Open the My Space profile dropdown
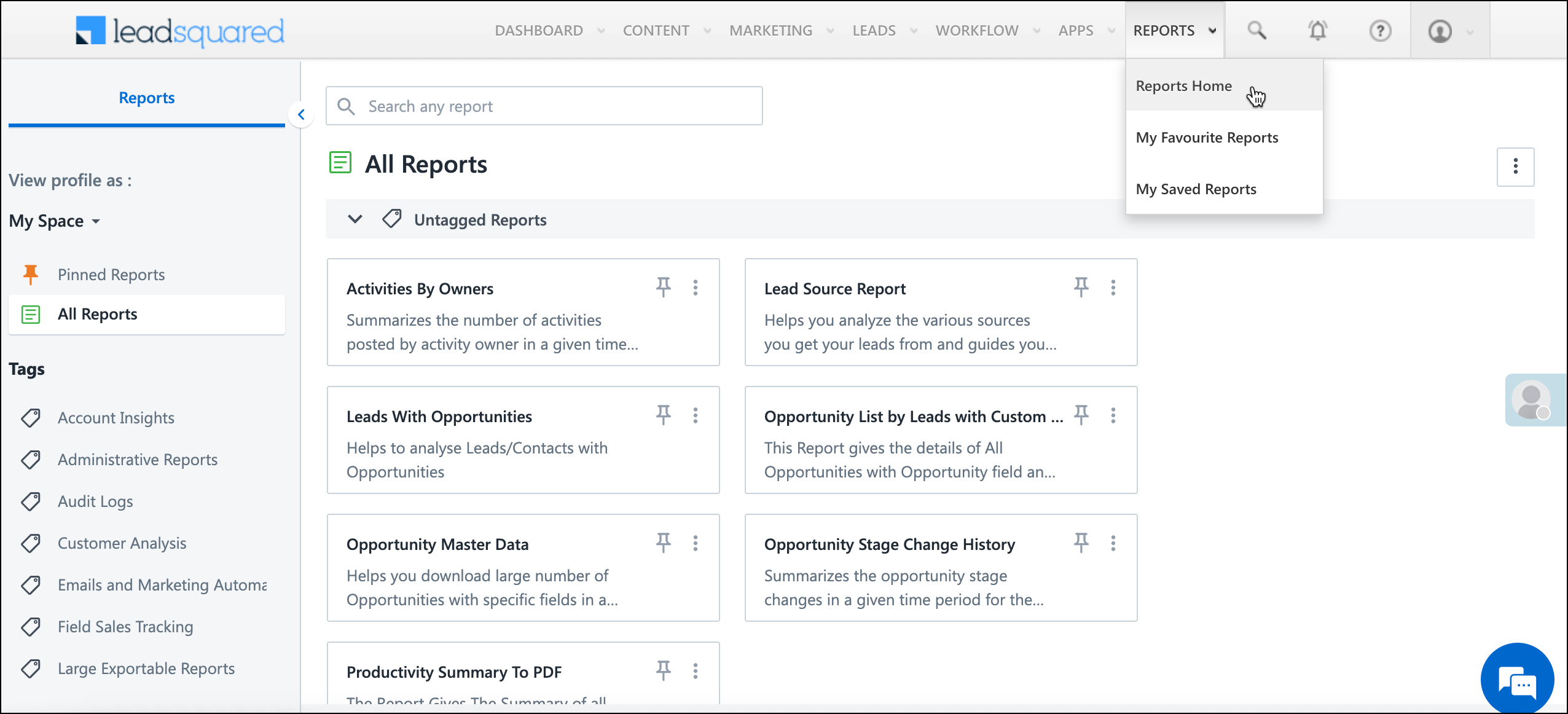Image resolution: width=1568 pixels, height=714 pixels. click(x=55, y=221)
